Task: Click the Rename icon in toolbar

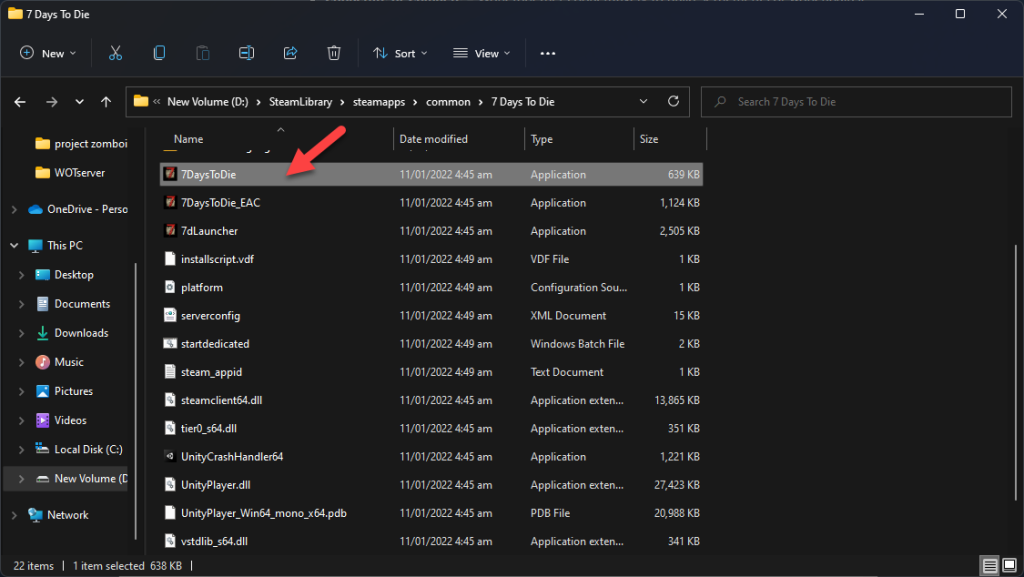Action: click(x=246, y=54)
